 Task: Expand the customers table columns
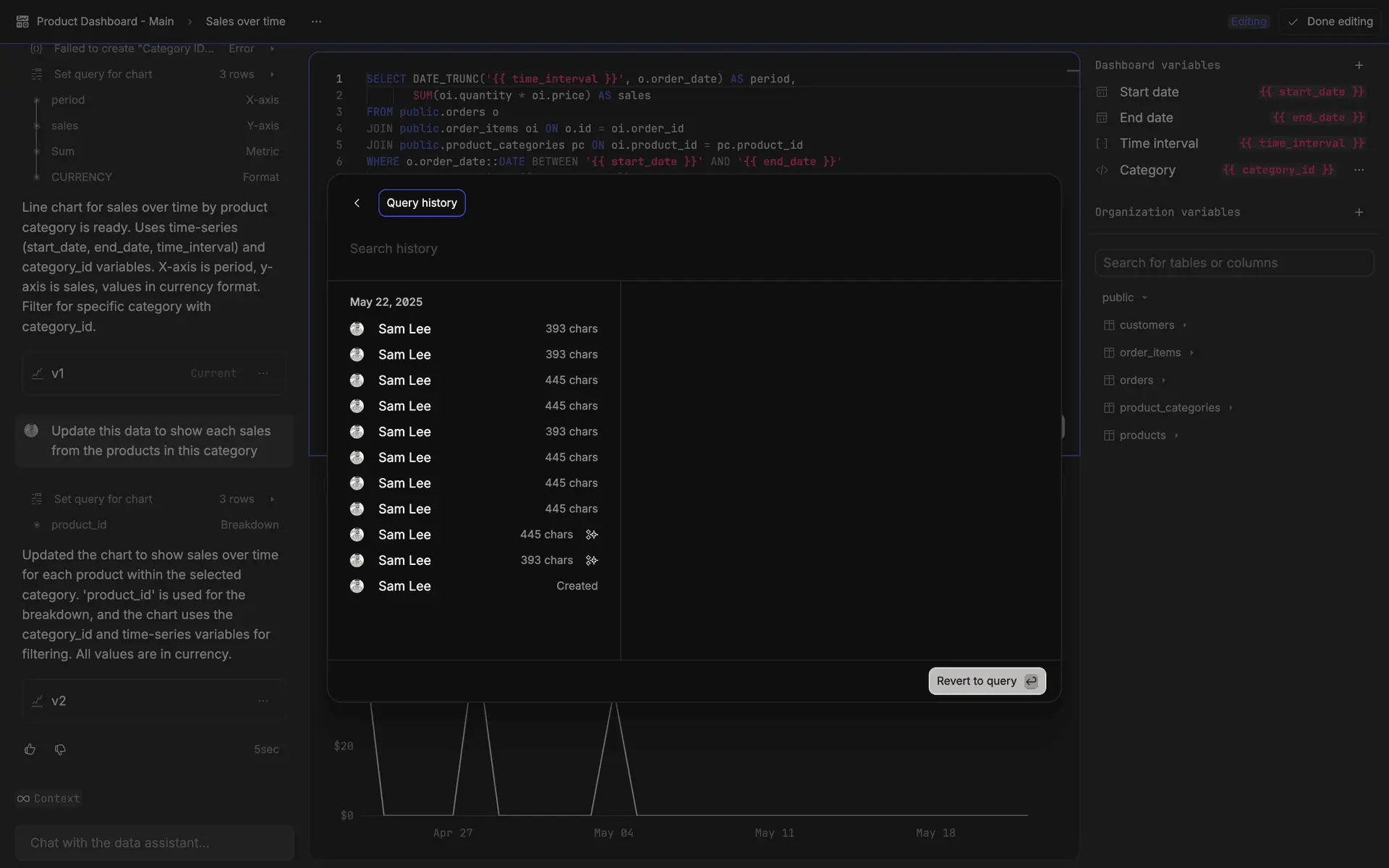(x=1184, y=325)
